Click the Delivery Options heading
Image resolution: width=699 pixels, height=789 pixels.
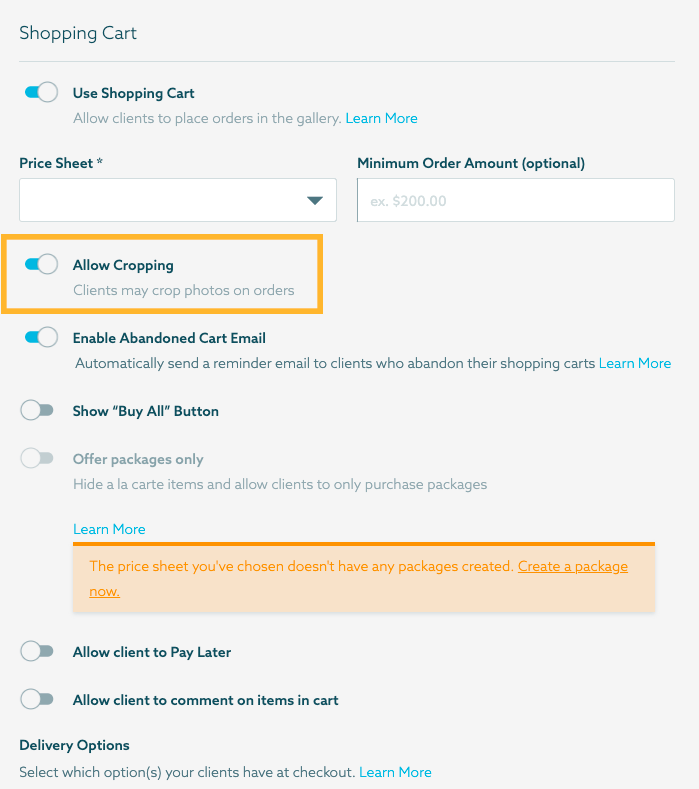tap(74, 745)
